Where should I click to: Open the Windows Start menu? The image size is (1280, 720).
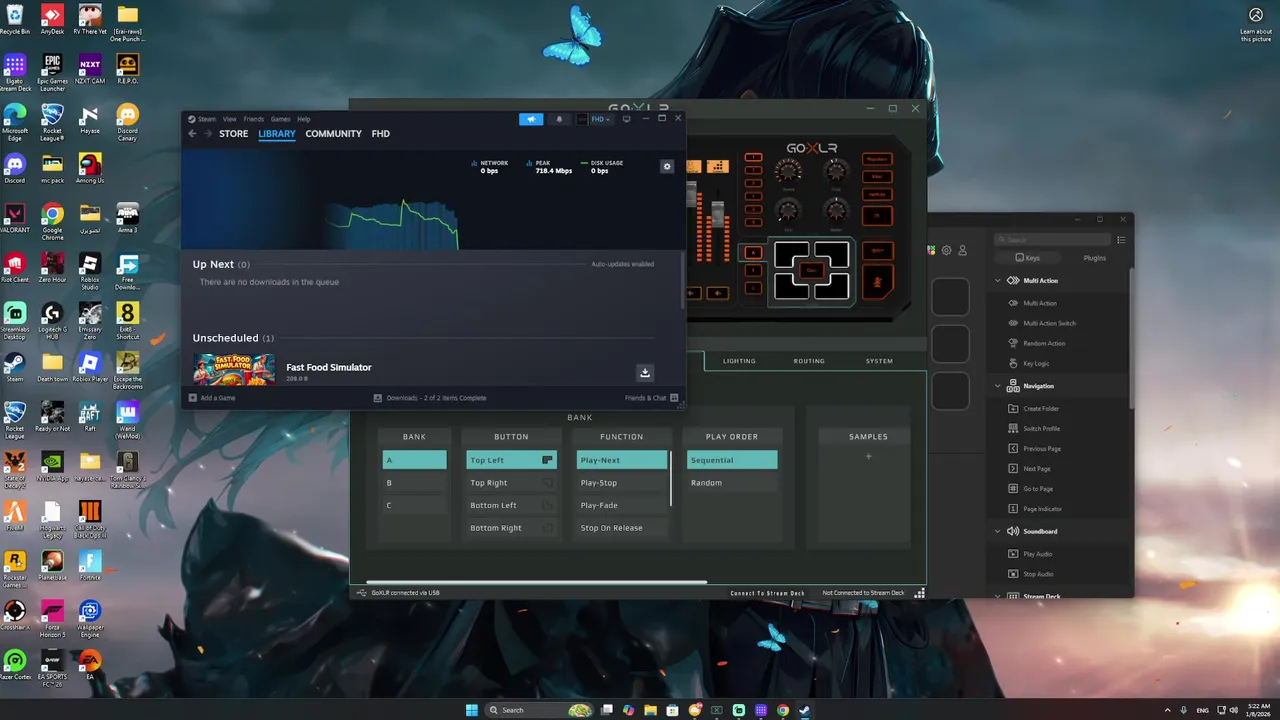point(472,710)
